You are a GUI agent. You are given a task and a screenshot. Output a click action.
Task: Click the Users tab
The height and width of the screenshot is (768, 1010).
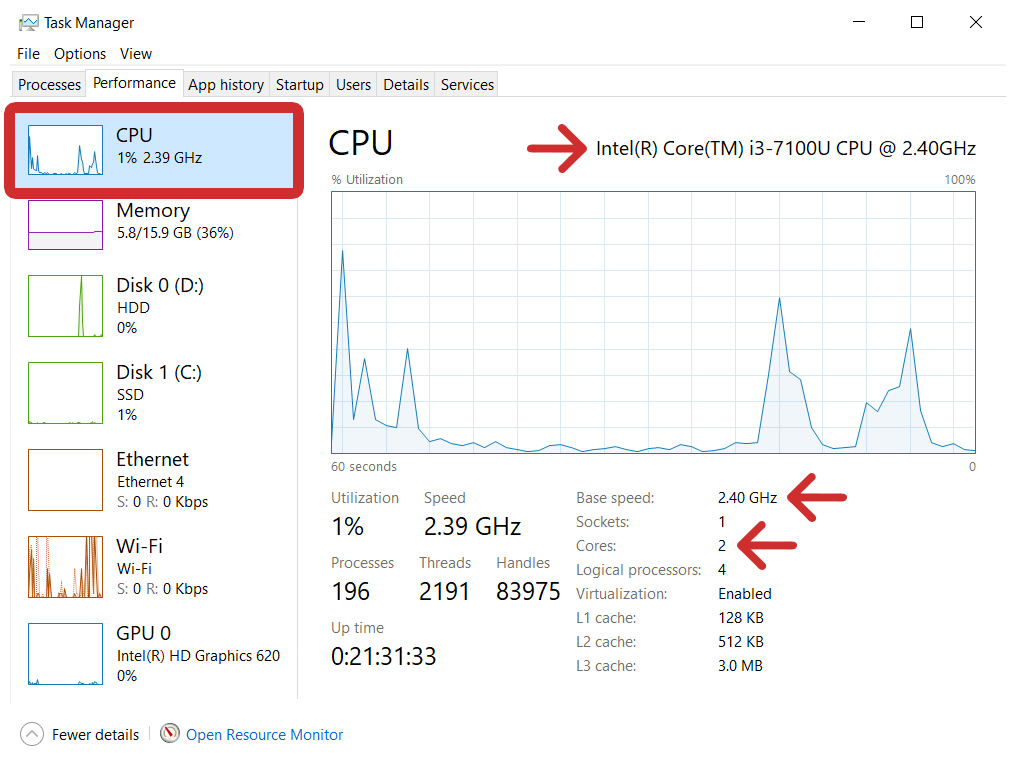[x=352, y=84]
